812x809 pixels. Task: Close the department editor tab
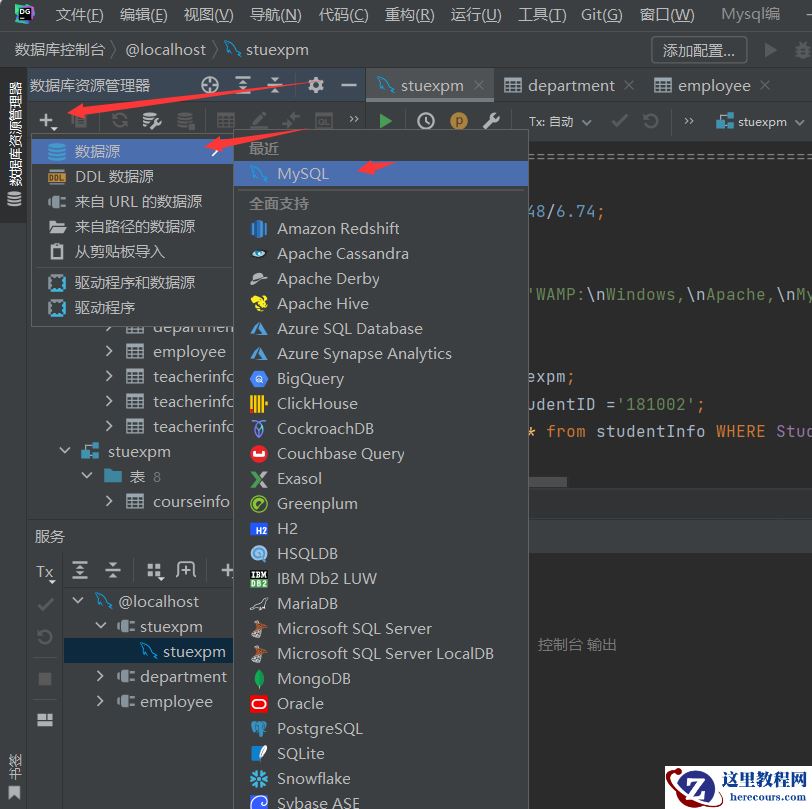point(629,85)
